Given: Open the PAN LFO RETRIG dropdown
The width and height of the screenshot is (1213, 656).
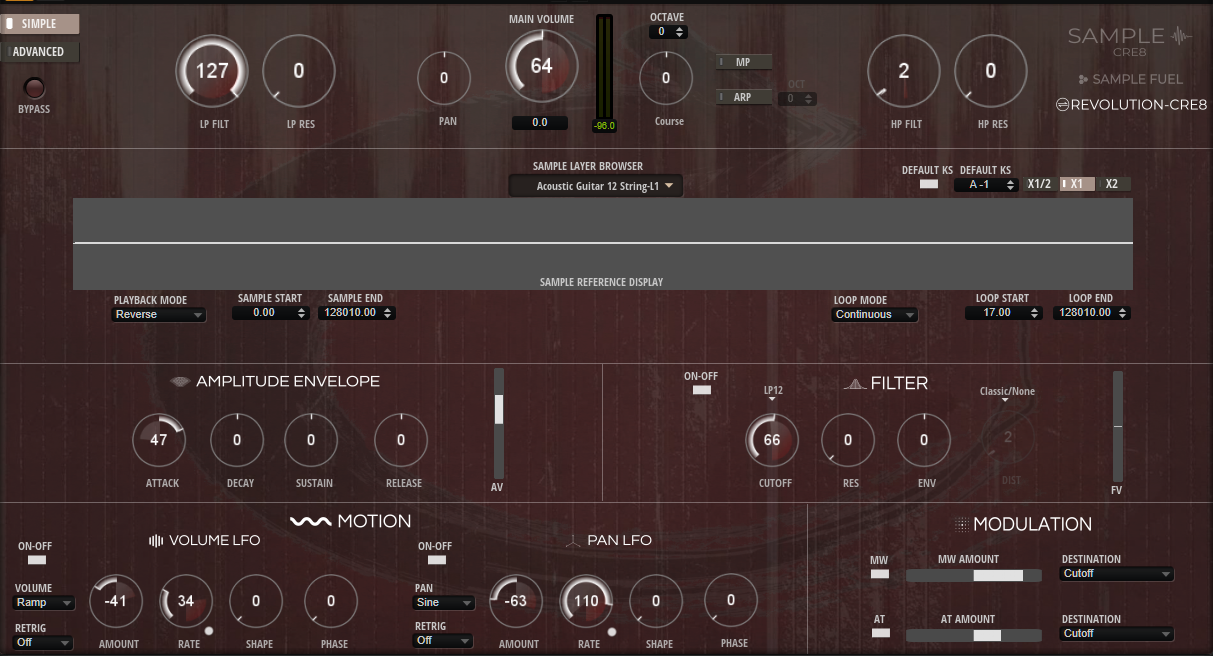Looking at the screenshot, I should point(443,641).
